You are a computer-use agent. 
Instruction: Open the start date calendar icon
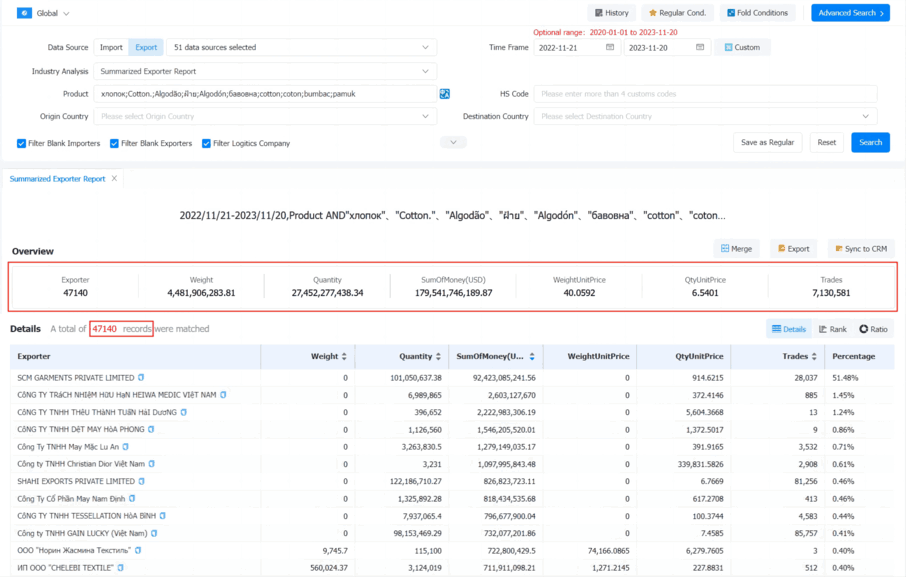610,47
